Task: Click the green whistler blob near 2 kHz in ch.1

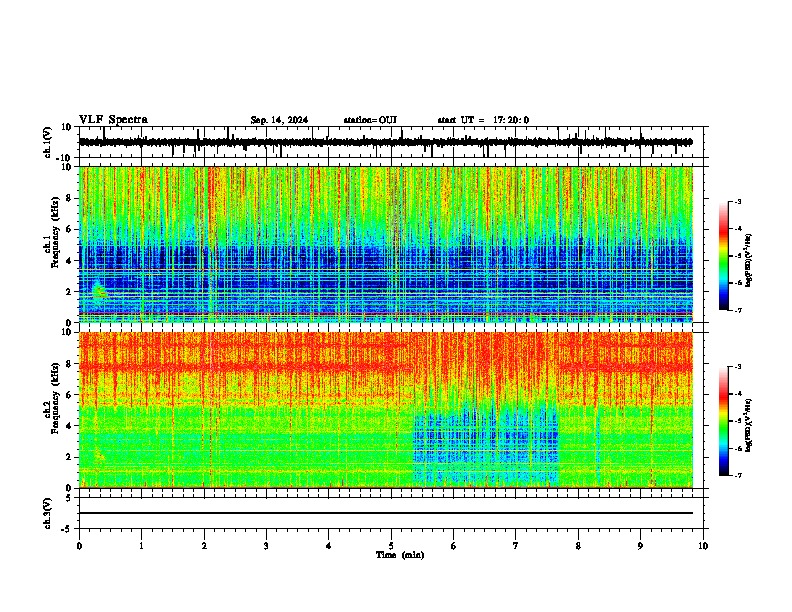Action: click(100, 291)
